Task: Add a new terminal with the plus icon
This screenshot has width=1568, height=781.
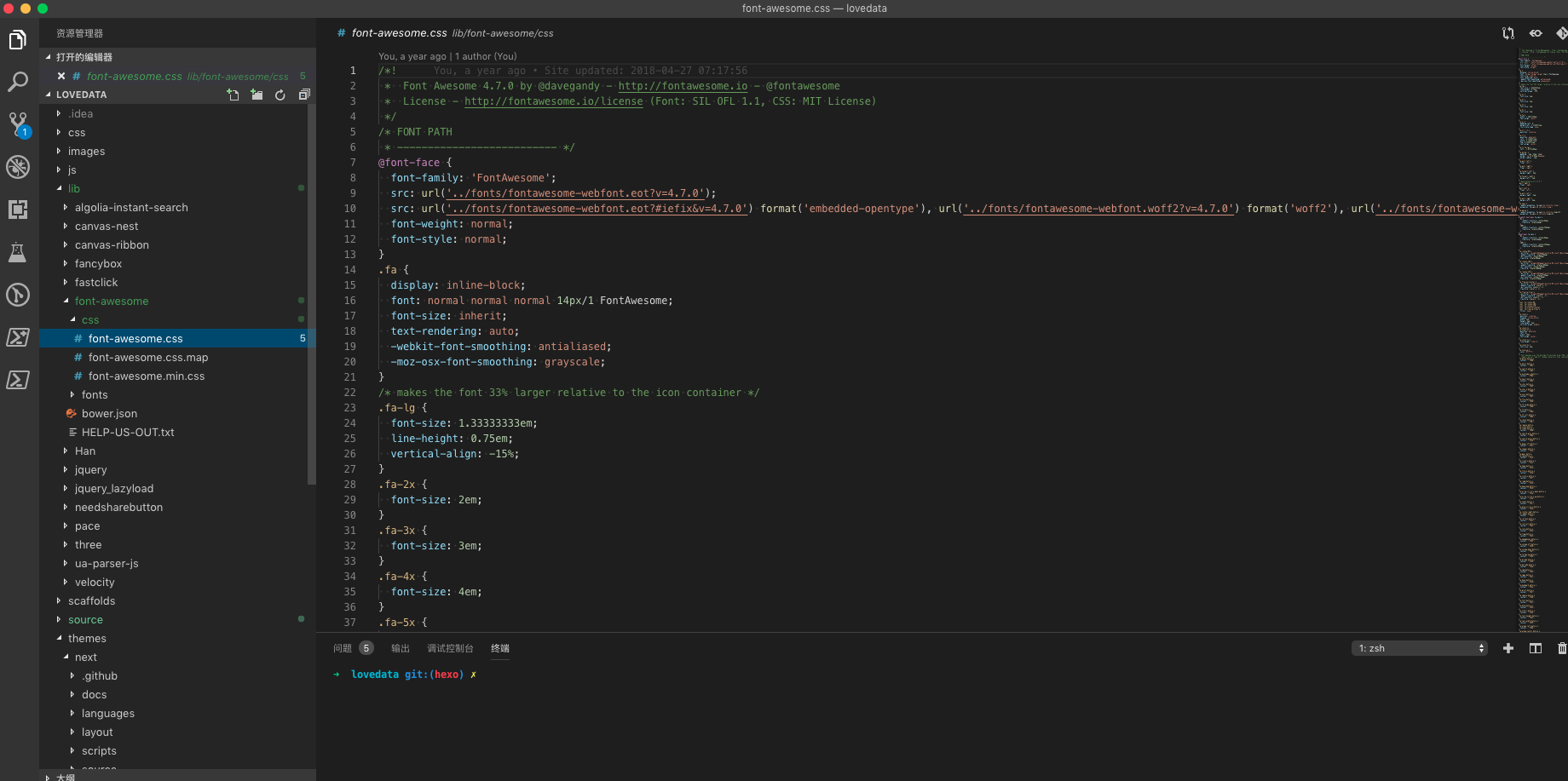Action: [x=1508, y=648]
